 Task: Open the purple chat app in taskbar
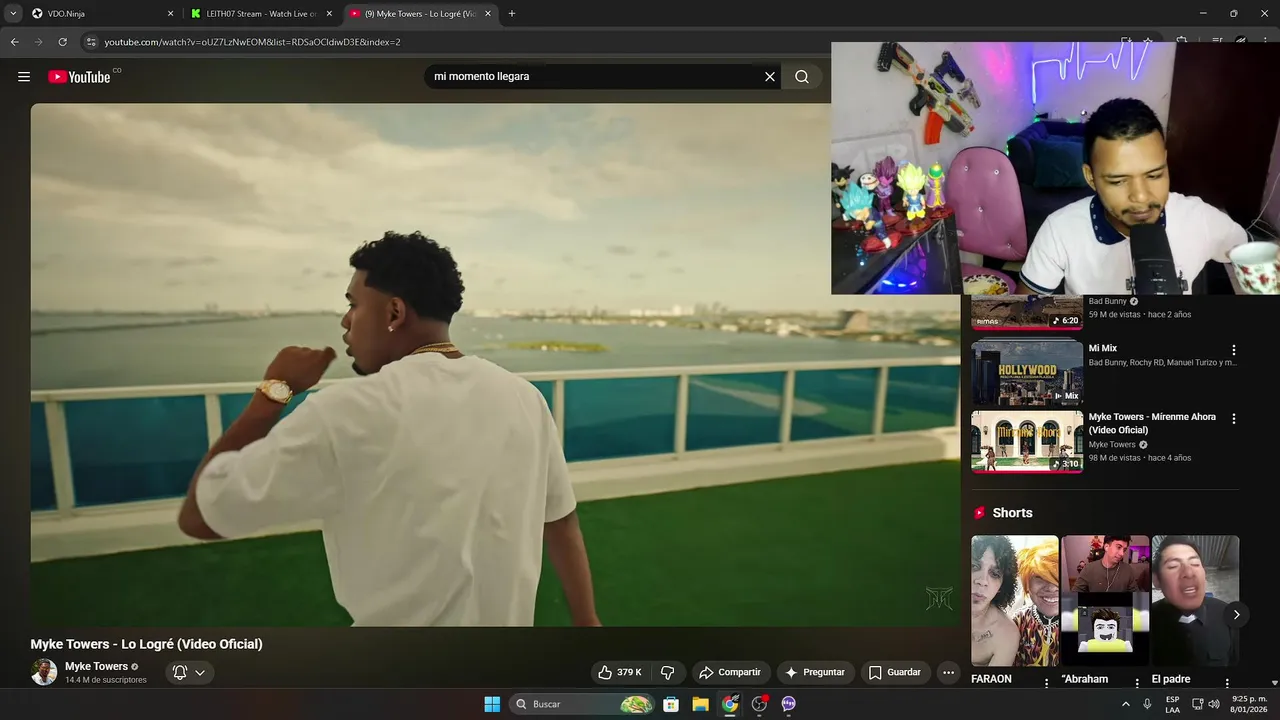point(789,704)
